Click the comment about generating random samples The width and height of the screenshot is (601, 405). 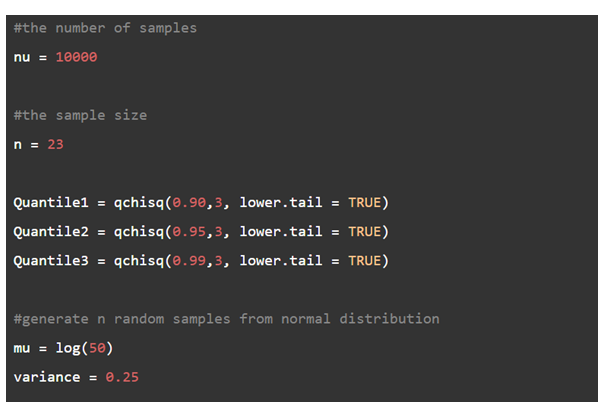(x=226, y=319)
